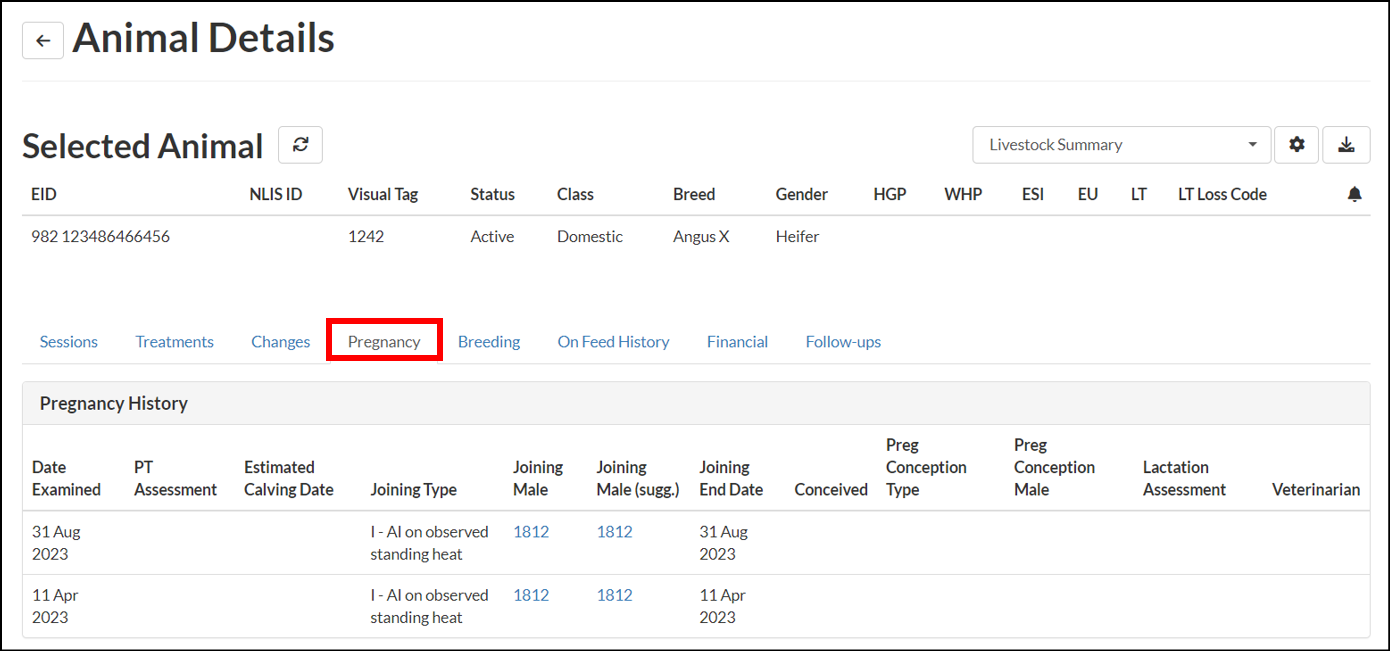Image resolution: width=1390 pixels, height=651 pixels.
Task: Go to the Breeding tab
Action: (489, 342)
